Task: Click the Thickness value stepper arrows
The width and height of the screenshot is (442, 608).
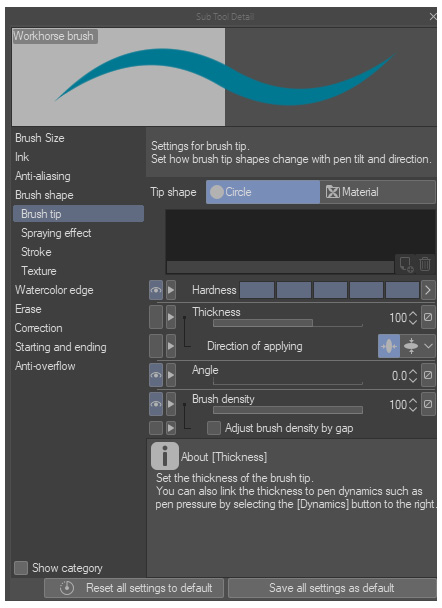Action: point(413,318)
